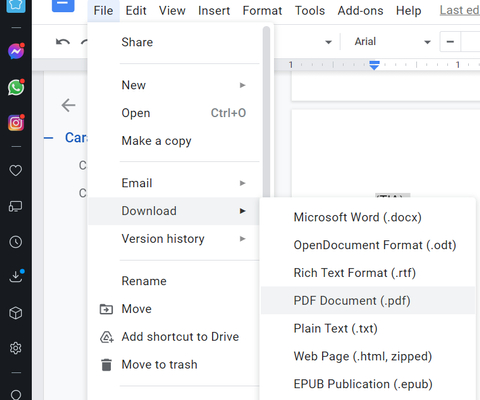Click the trash can icon
Viewport: 480px width, 400px height.
click(106, 365)
